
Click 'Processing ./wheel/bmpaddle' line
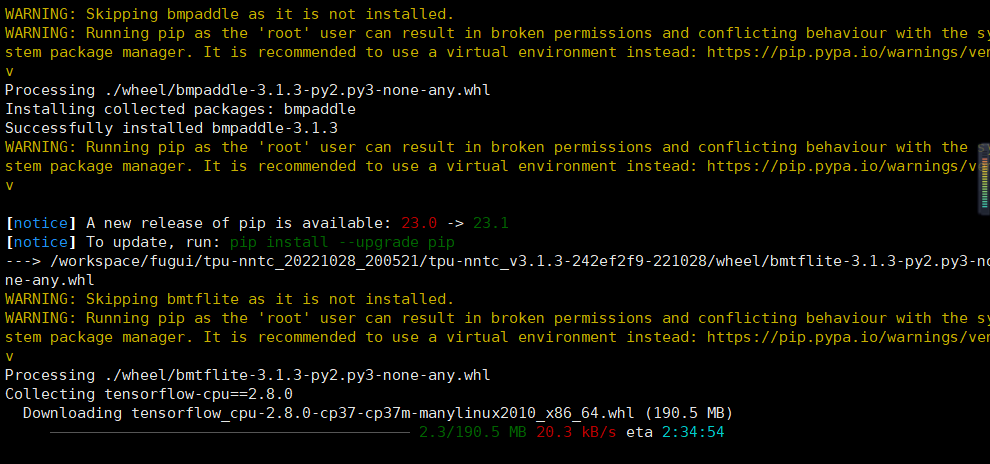coord(247,90)
